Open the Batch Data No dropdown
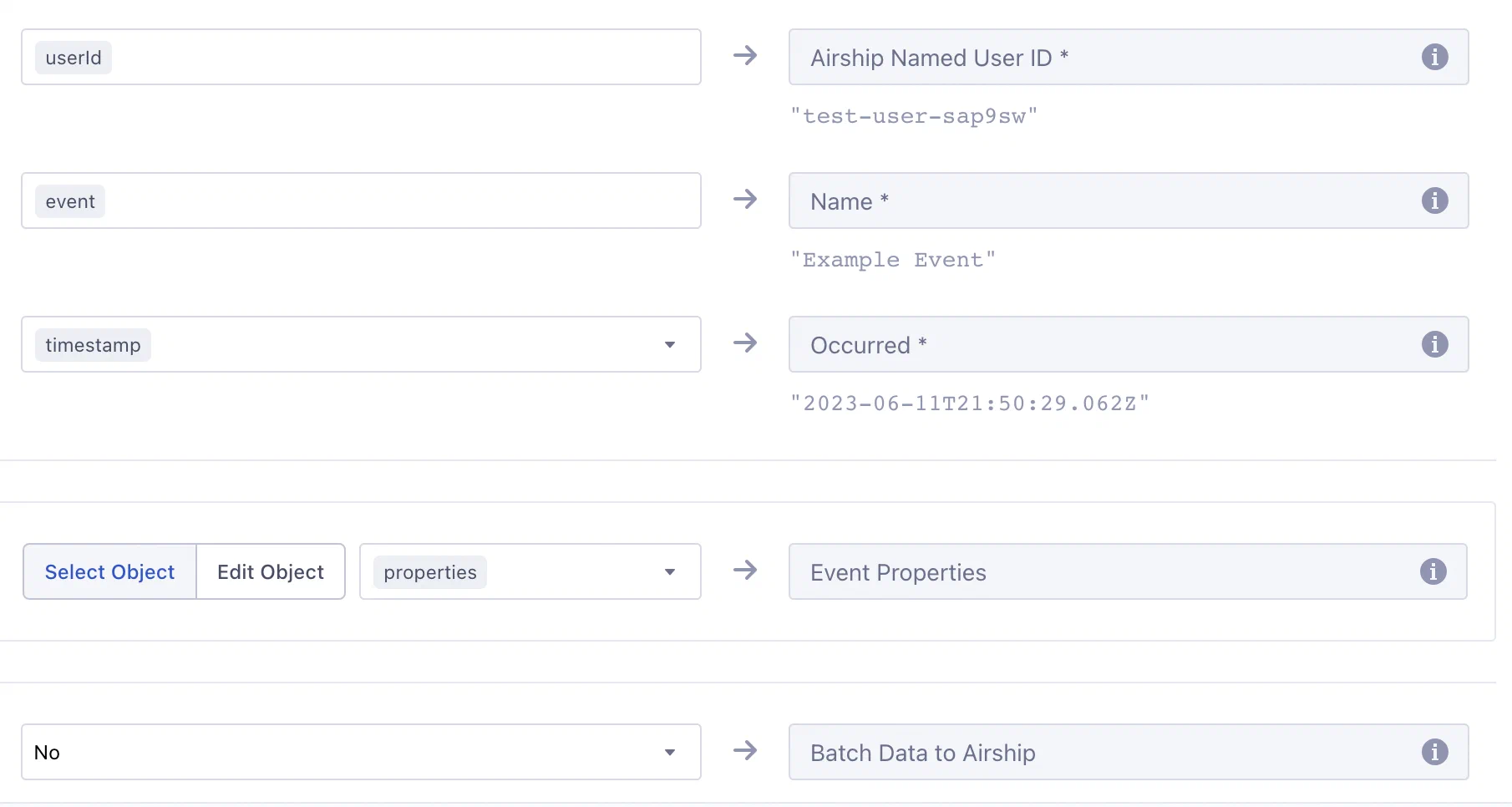 click(x=670, y=752)
